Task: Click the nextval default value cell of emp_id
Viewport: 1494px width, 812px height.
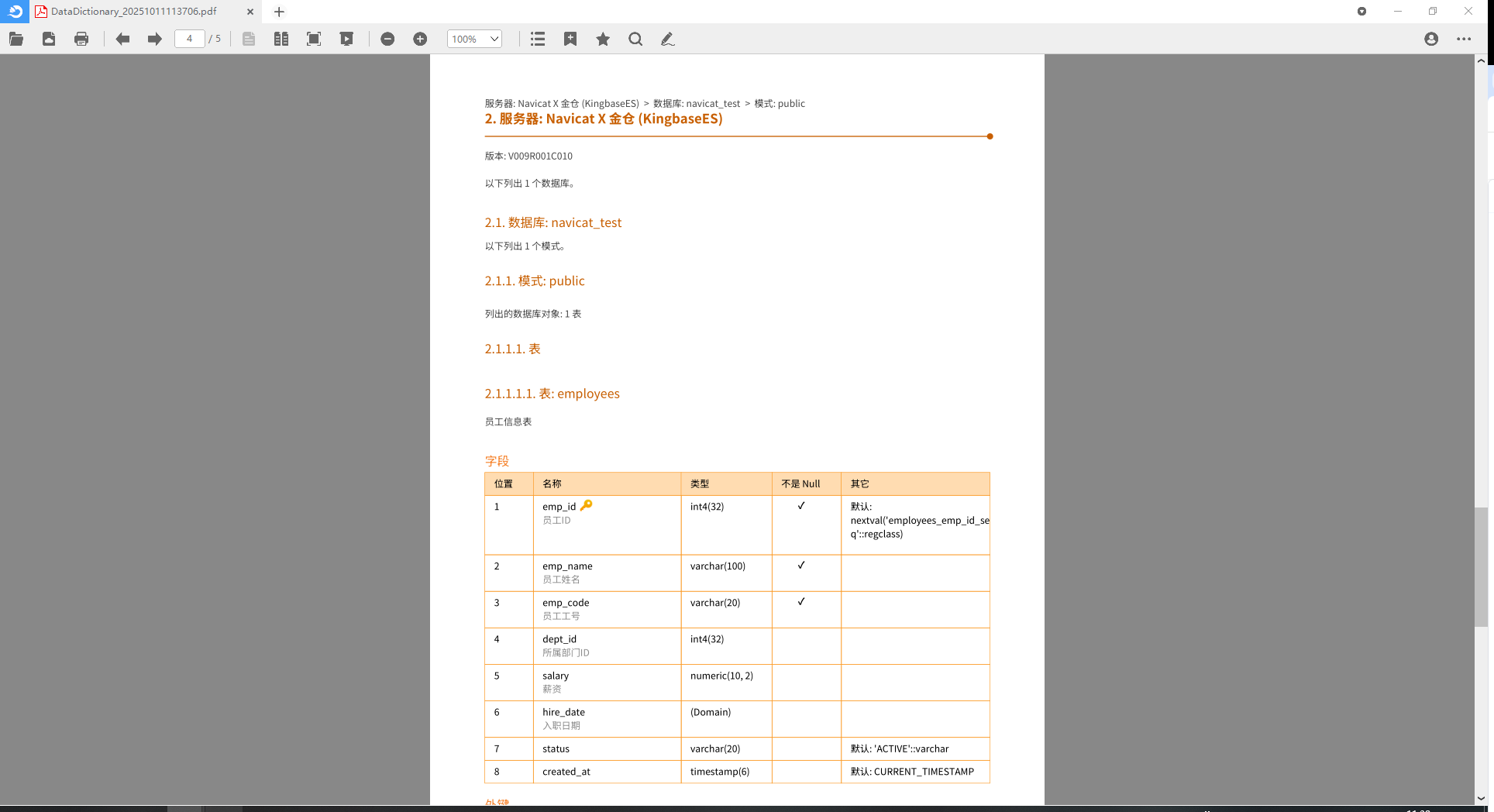Action: click(915, 525)
